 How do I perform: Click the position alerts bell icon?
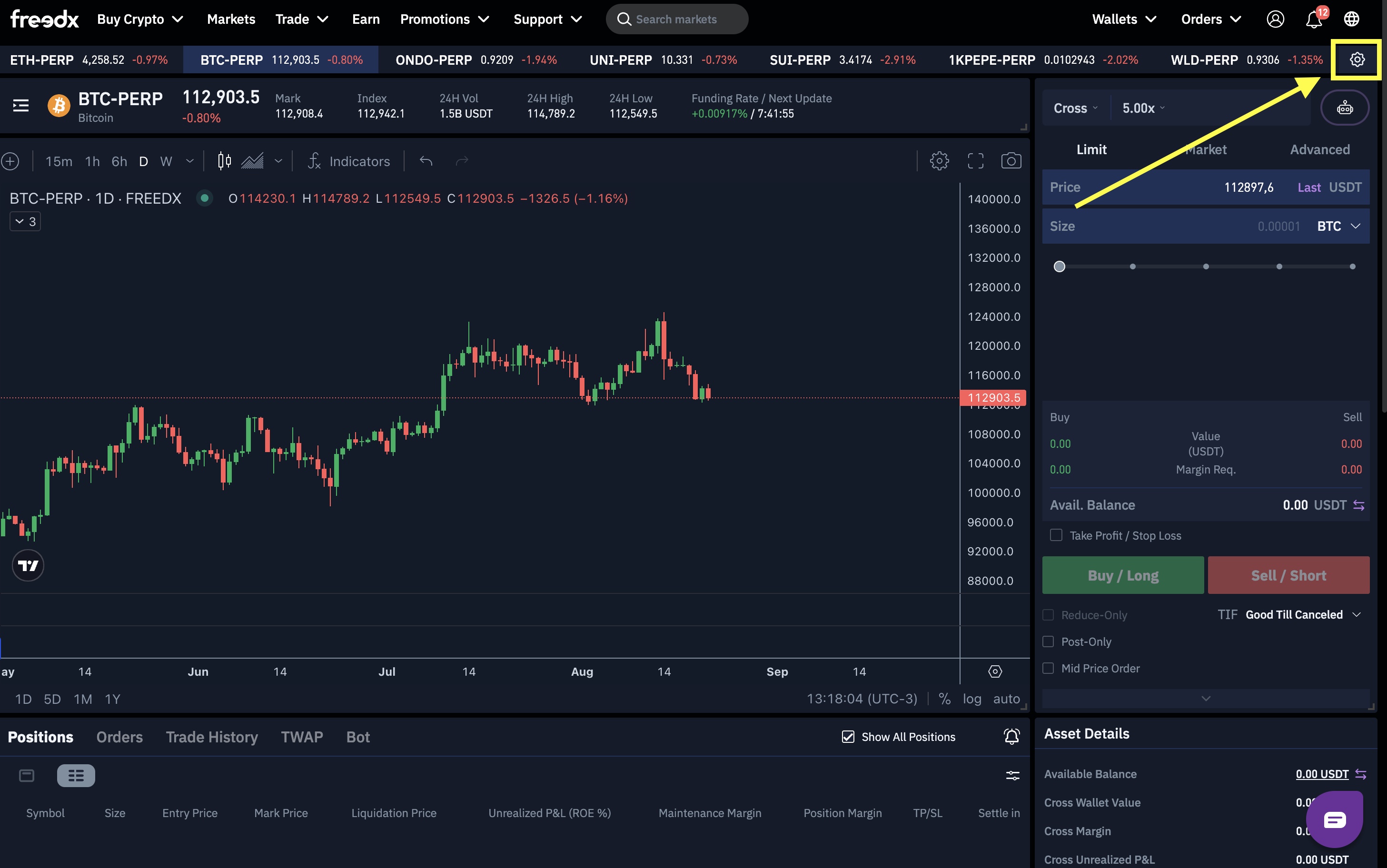[1011, 737]
